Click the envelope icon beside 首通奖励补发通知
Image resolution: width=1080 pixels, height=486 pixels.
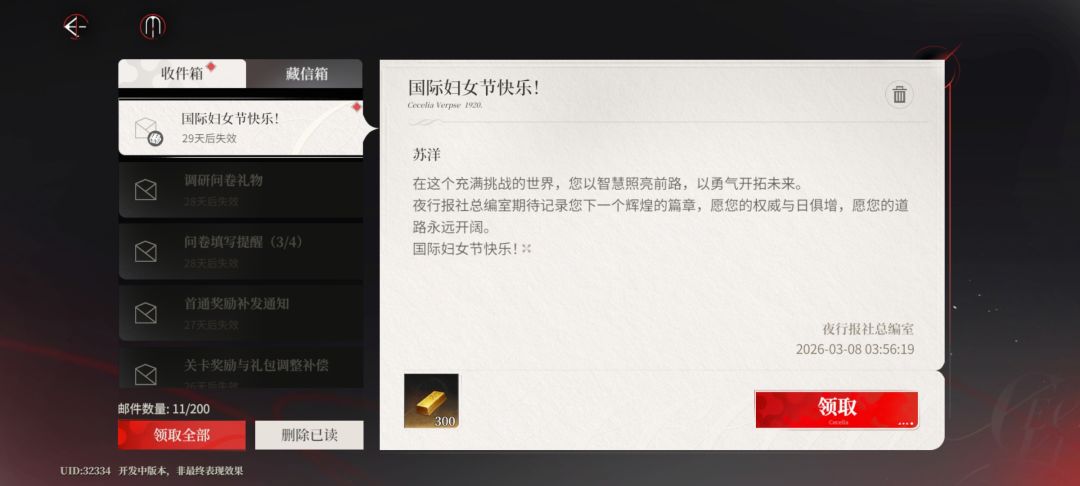click(145, 313)
